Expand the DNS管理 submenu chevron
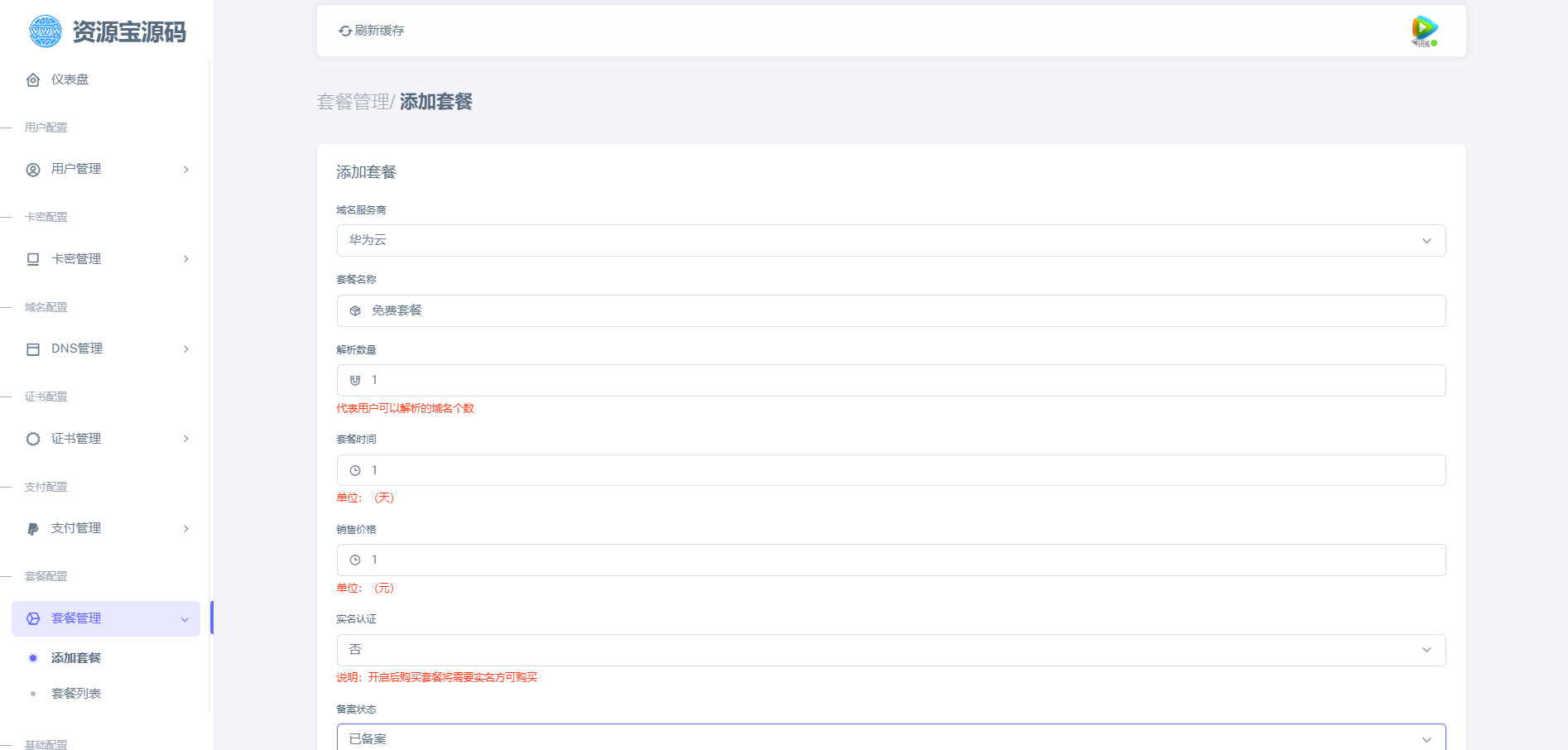 pyautogui.click(x=186, y=349)
